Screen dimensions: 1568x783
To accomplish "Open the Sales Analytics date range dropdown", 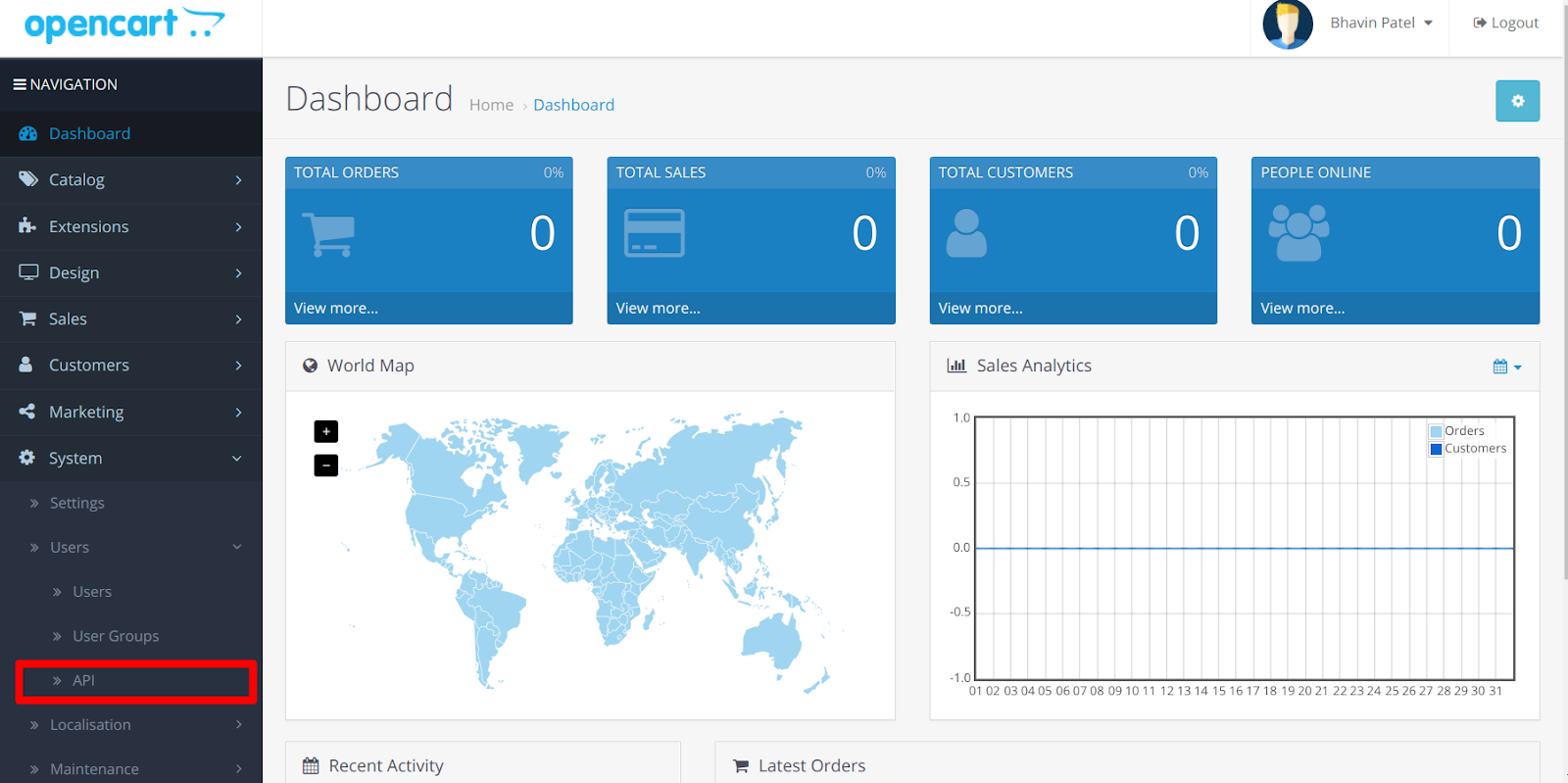I will 1507,367.
